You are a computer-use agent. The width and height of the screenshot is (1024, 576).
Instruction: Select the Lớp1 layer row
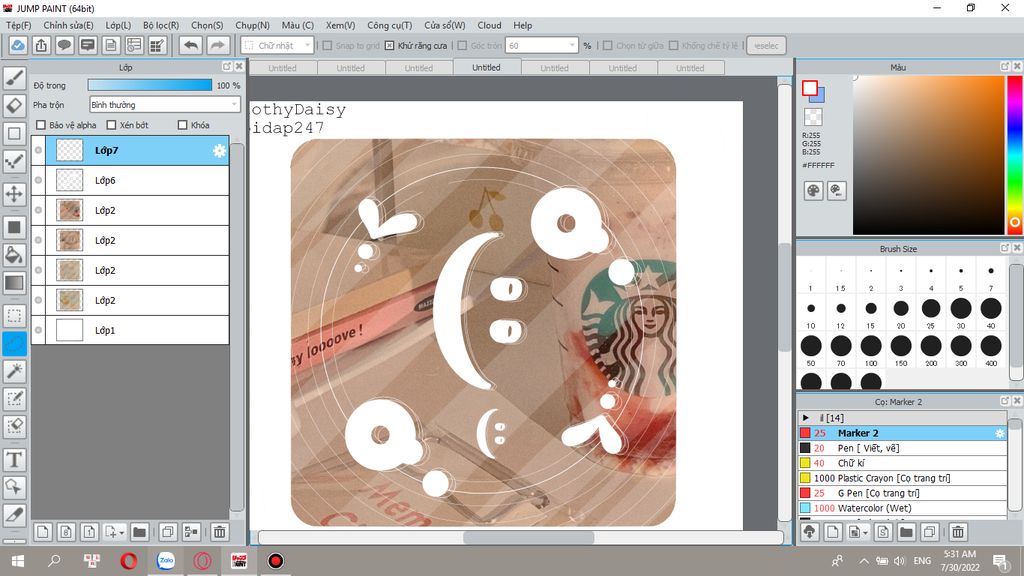131,330
